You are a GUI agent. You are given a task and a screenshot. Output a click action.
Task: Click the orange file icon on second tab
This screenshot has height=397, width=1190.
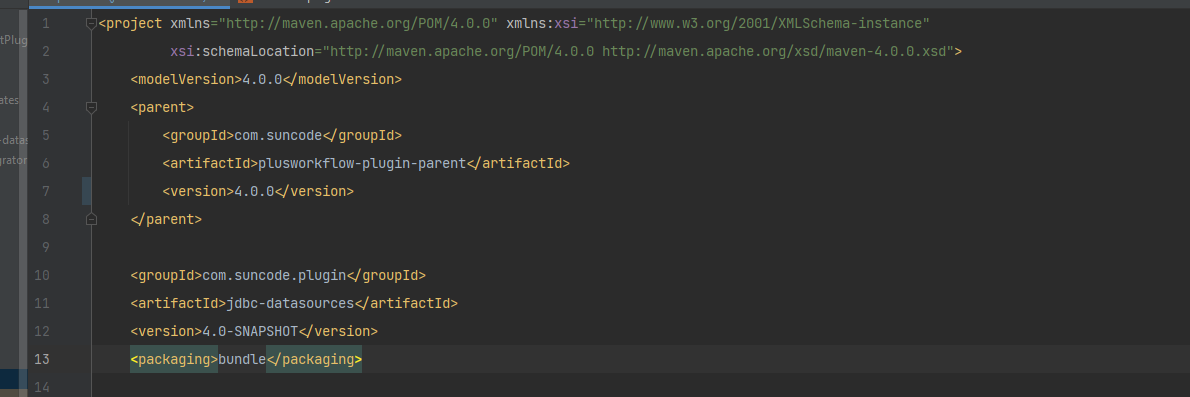point(242,2)
